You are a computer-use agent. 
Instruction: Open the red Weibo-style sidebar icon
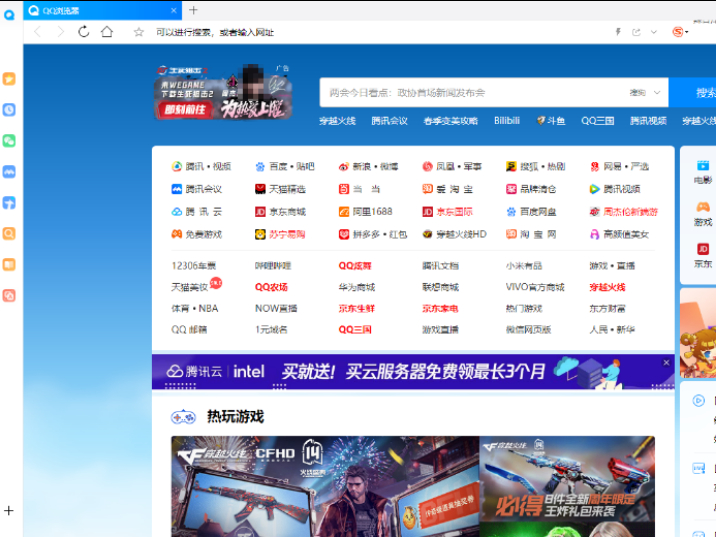pos(9,295)
